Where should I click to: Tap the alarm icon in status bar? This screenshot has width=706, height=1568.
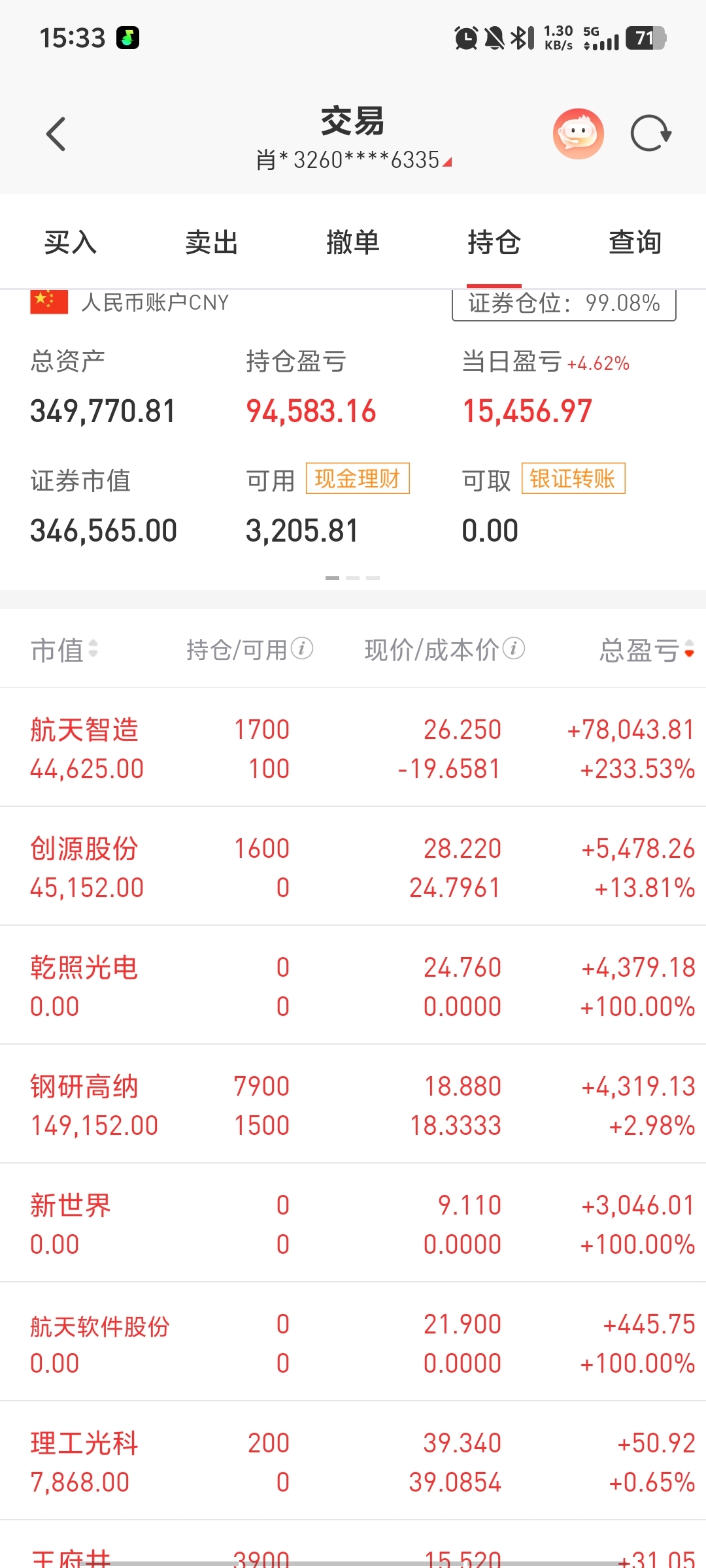pyautogui.click(x=466, y=38)
